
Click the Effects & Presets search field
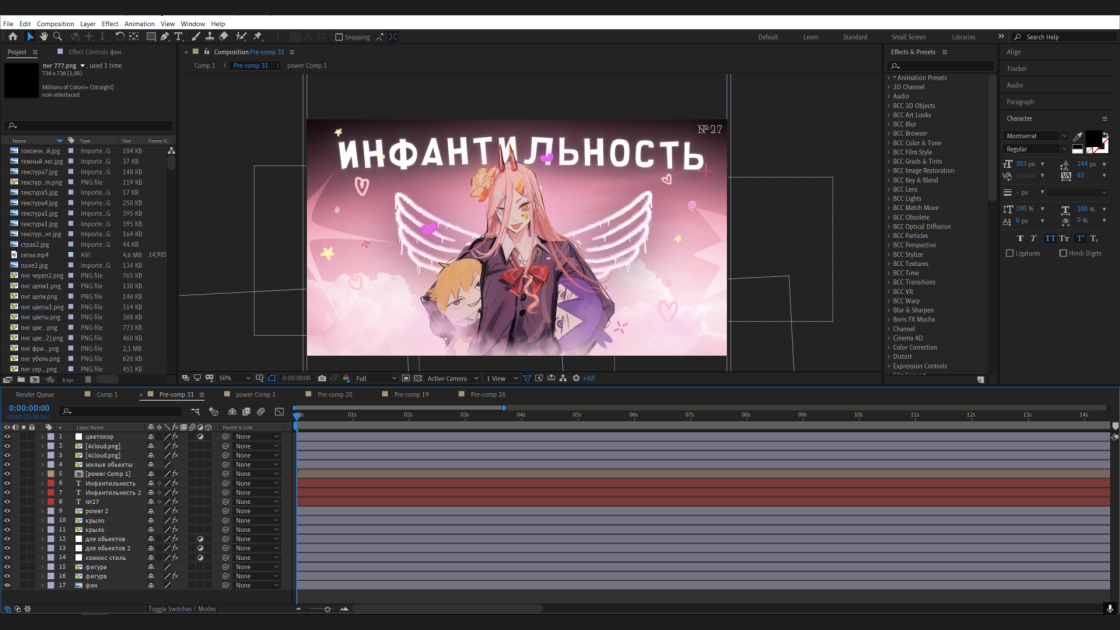(x=941, y=66)
